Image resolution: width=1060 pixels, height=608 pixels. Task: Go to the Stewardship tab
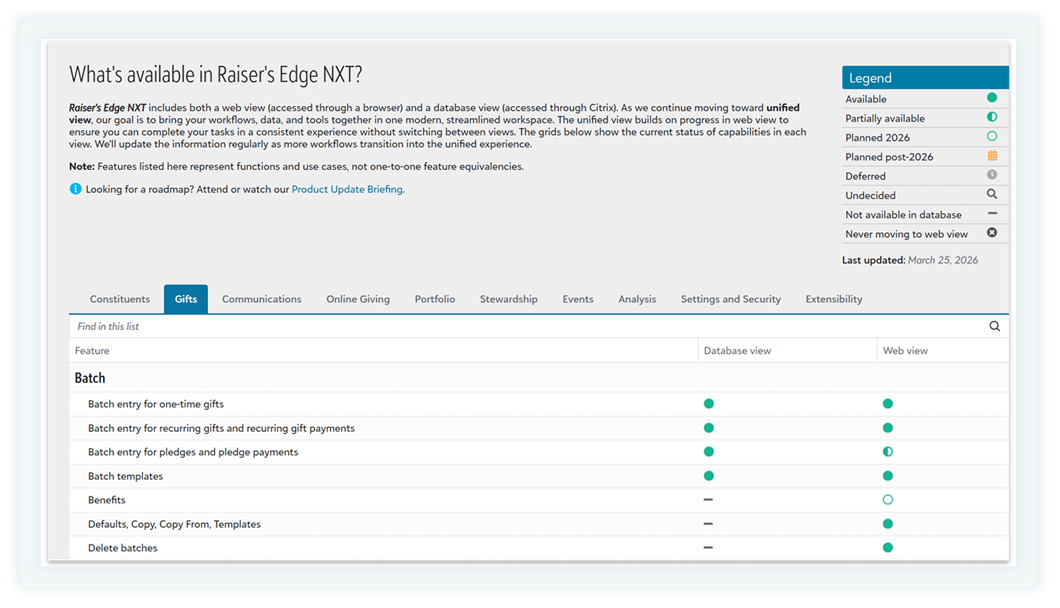pyautogui.click(x=509, y=299)
